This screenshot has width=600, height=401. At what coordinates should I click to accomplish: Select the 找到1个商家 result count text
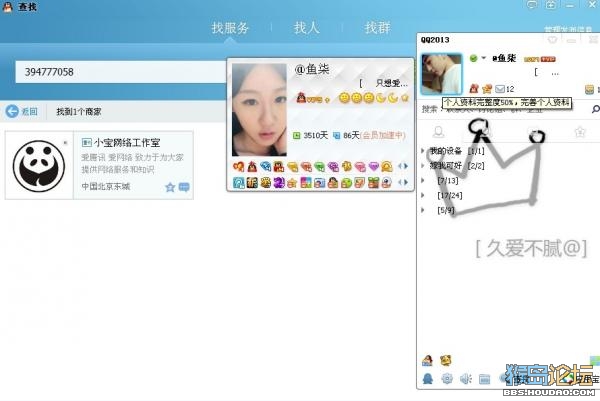tap(79, 112)
